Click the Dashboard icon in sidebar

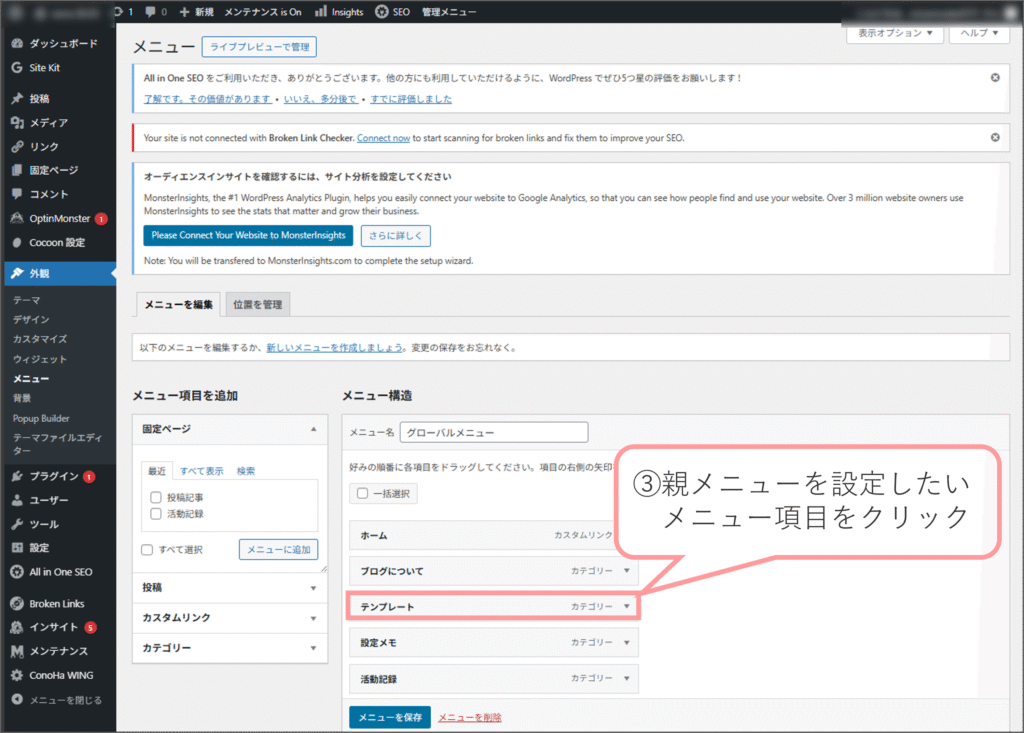(17, 44)
